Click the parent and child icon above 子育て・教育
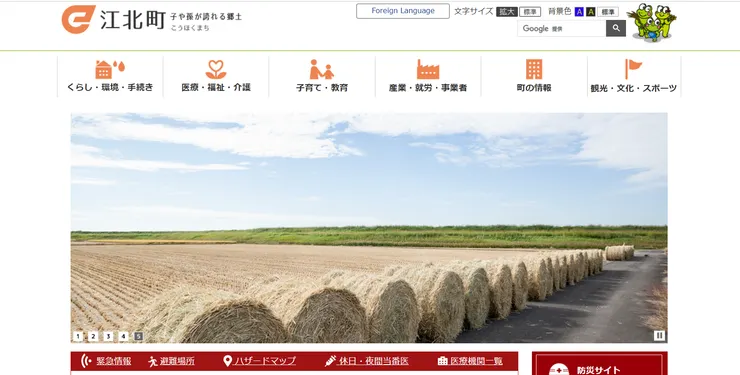The width and height of the screenshot is (740, 375). pyautogui.click(x=321, y=69)
